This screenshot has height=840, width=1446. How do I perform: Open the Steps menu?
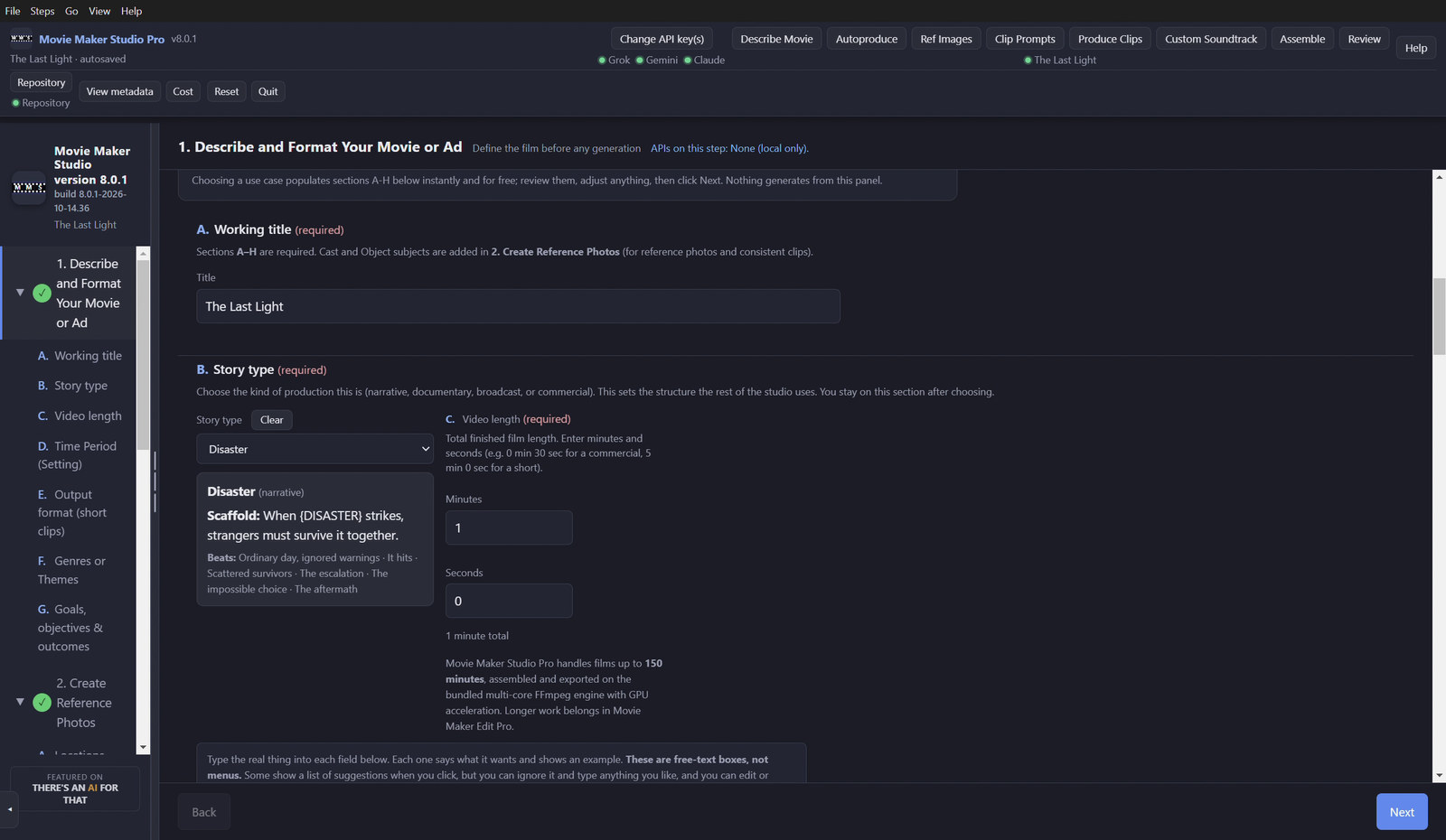click(x=42, y=11)
